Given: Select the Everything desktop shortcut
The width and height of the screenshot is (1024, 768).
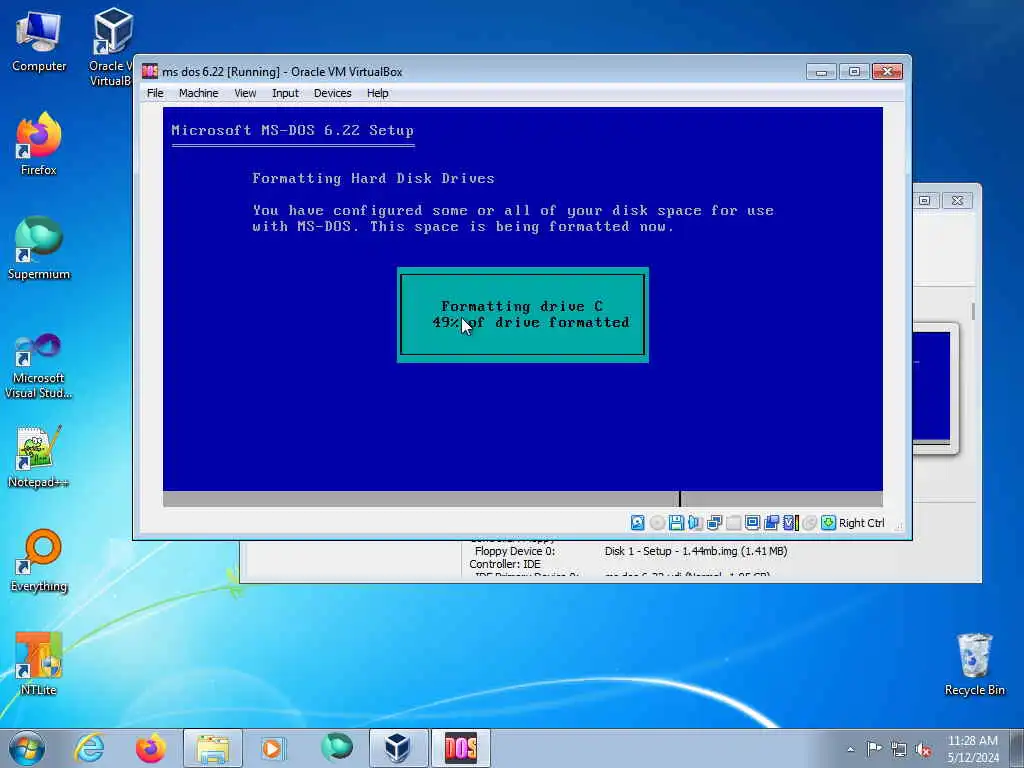Looking at the screenshot, I should pos(39,560).
